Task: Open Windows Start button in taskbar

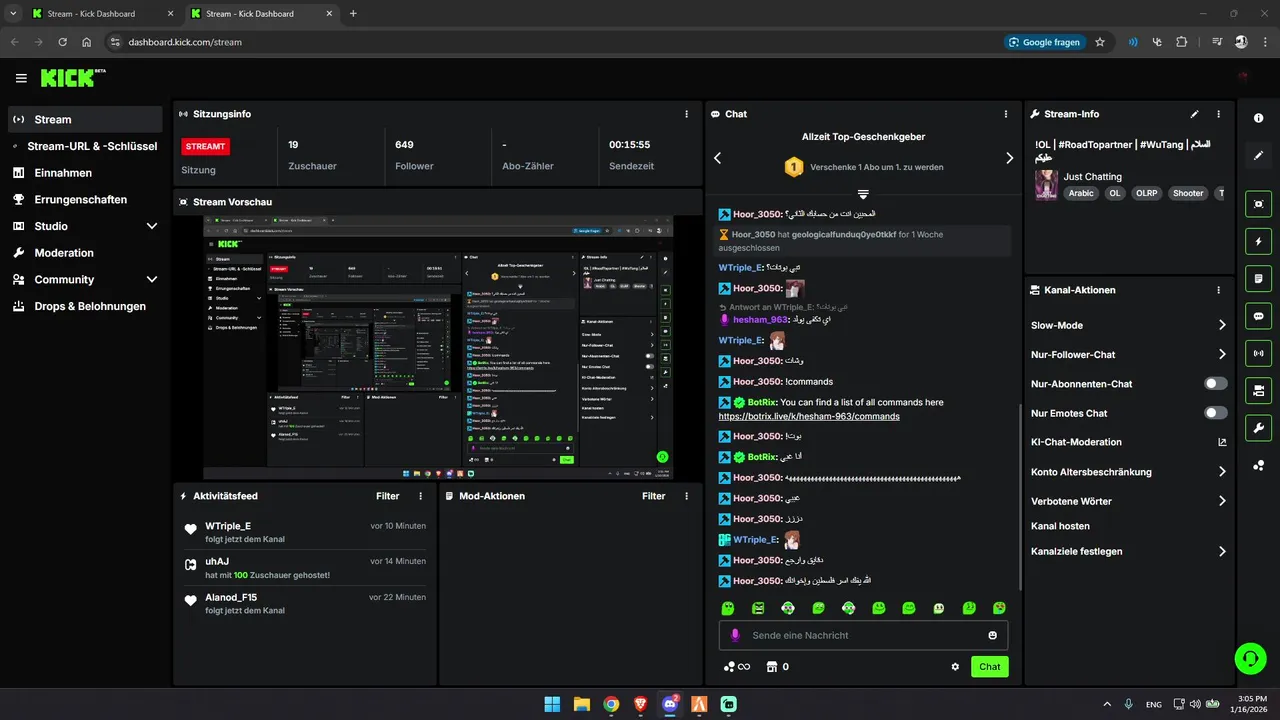Action: pyautogui.click(x=552, y=704)
